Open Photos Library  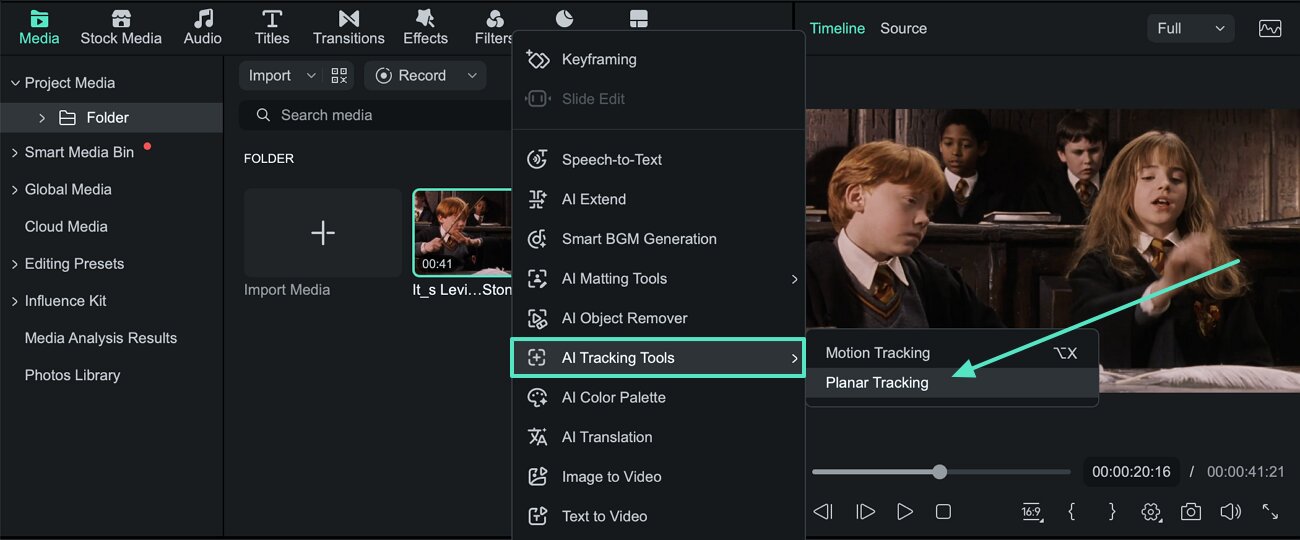pyautogui.click(x=72, y=375)
